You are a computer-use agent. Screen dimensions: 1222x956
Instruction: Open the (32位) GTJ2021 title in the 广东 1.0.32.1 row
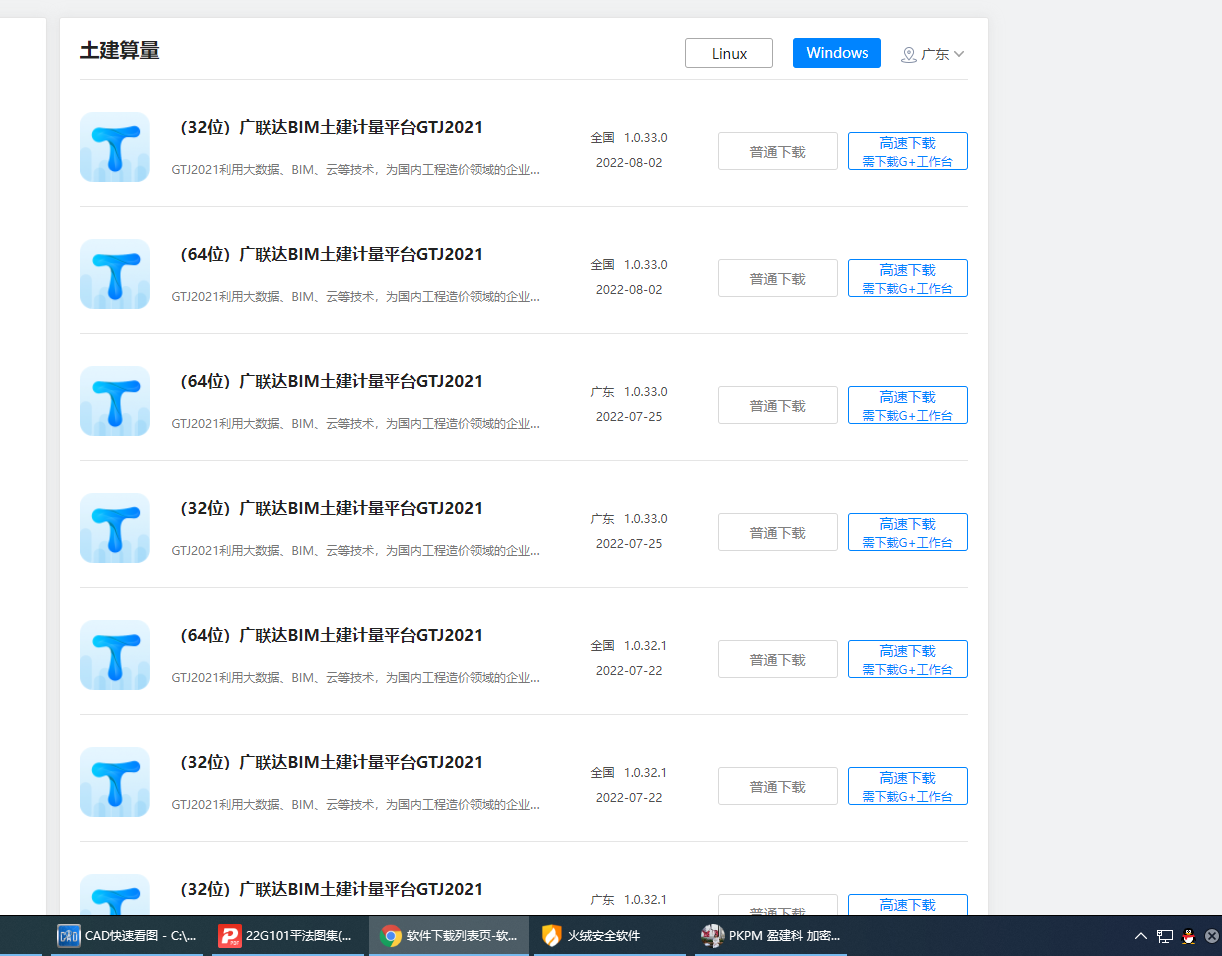(x=328, y=889)
